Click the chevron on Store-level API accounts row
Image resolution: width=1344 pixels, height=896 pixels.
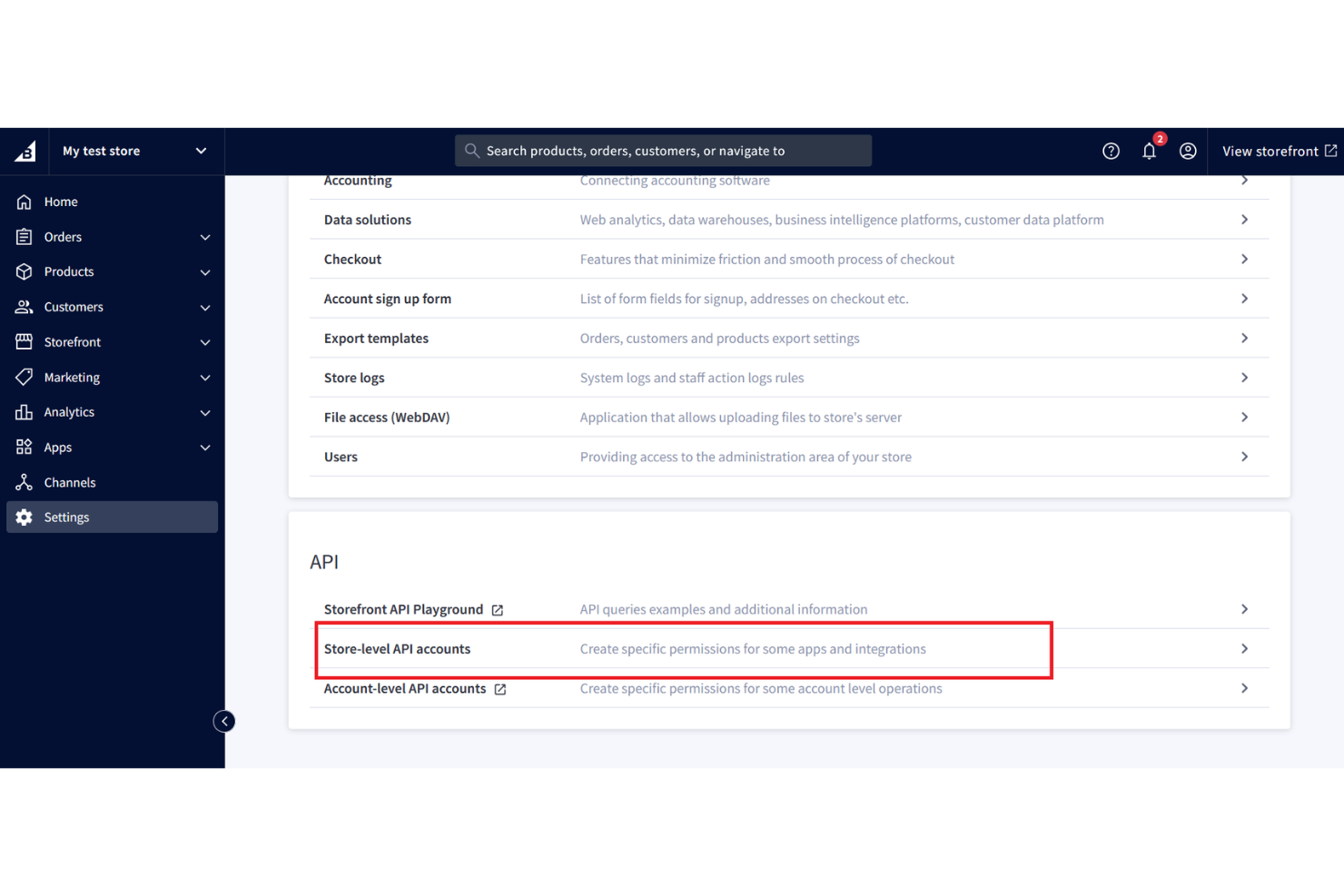[1245, 649]
